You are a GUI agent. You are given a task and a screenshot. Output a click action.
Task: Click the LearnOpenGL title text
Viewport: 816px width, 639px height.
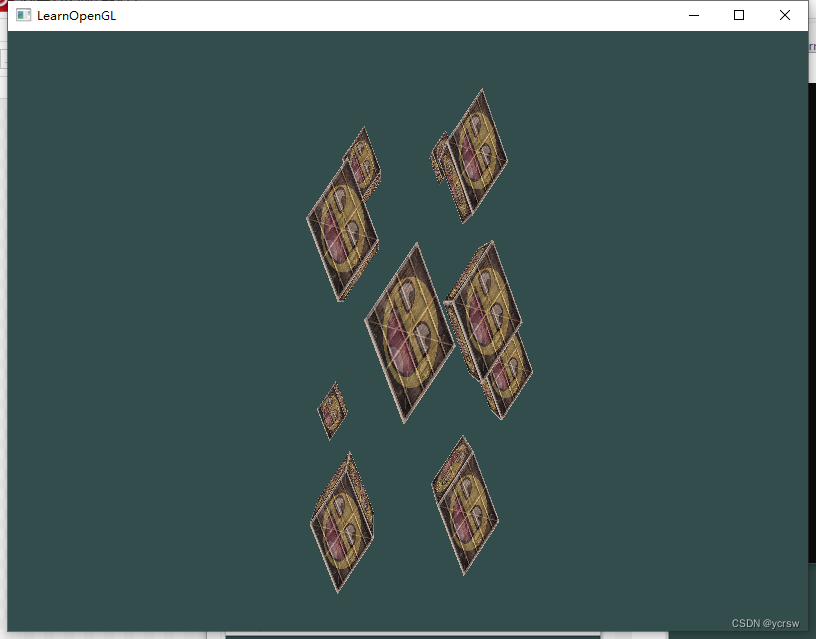click(75, 15)
